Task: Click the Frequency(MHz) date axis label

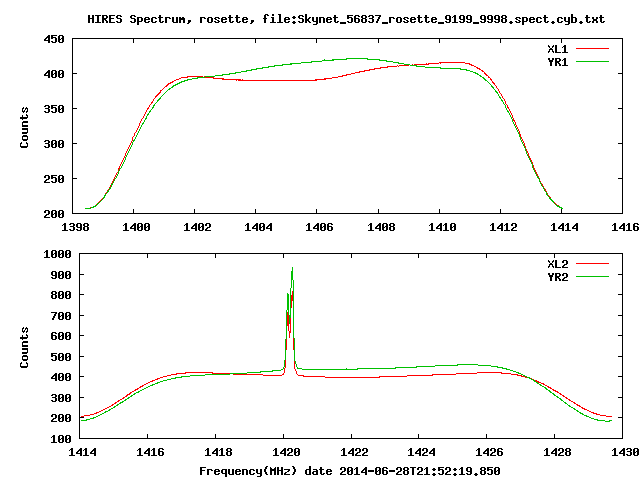Action: pos(350,471)
